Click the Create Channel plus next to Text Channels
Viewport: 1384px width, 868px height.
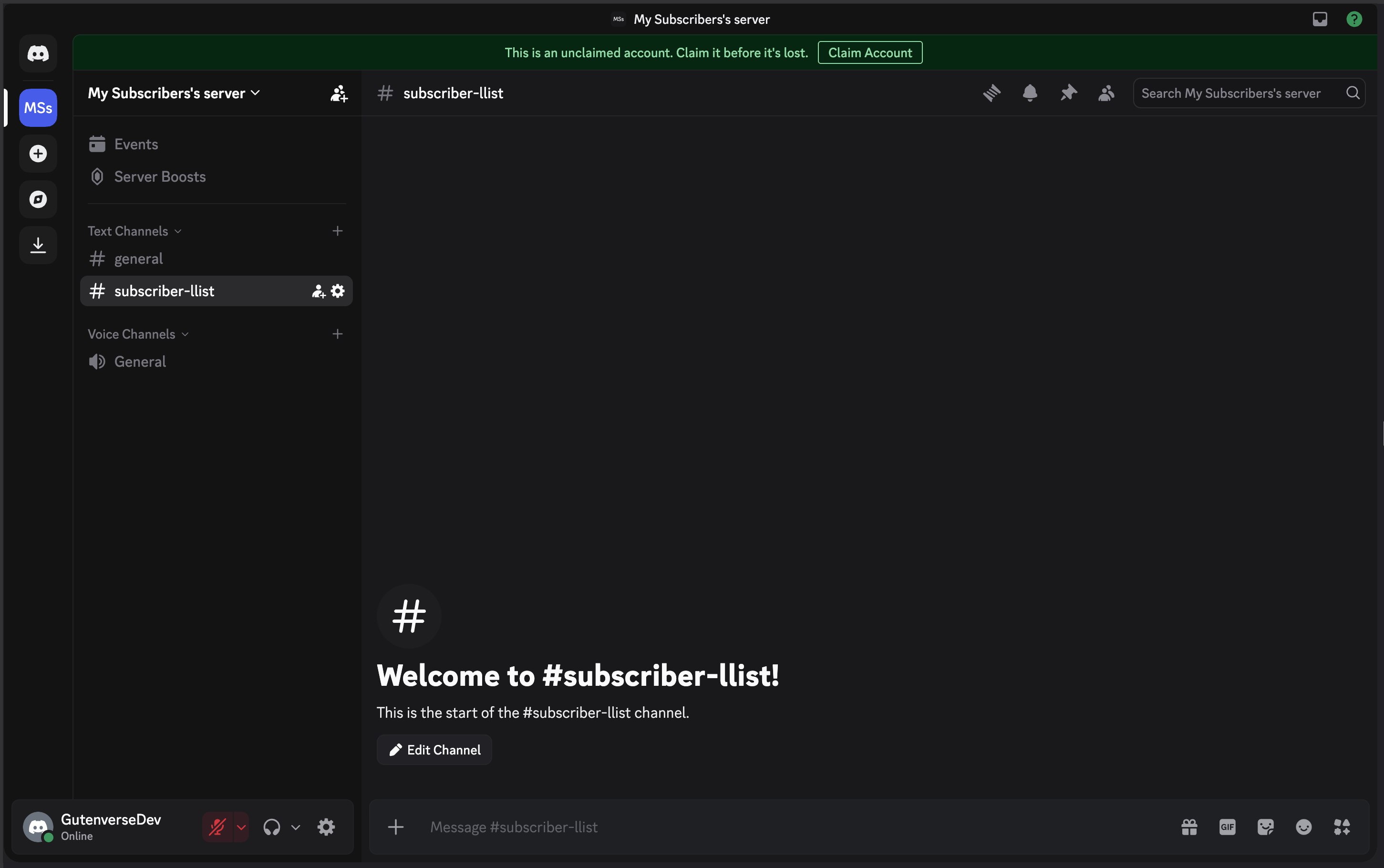(338, 231)
